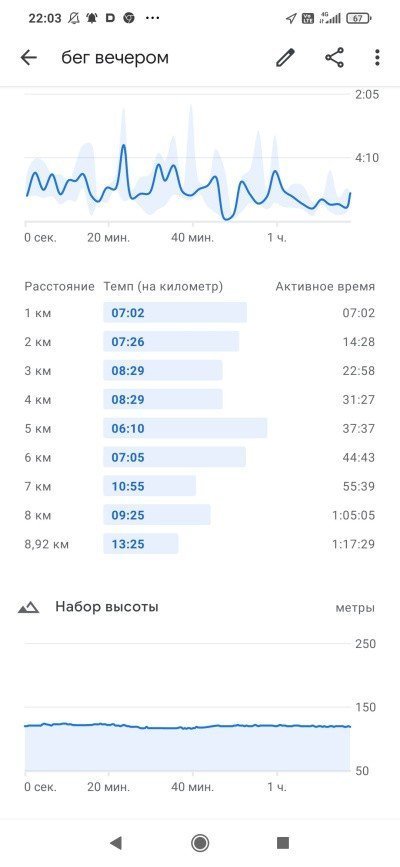The image size is (400, 867).
Task: Tap the 'Темп (на километр)' column header
Action: [163, 286]
